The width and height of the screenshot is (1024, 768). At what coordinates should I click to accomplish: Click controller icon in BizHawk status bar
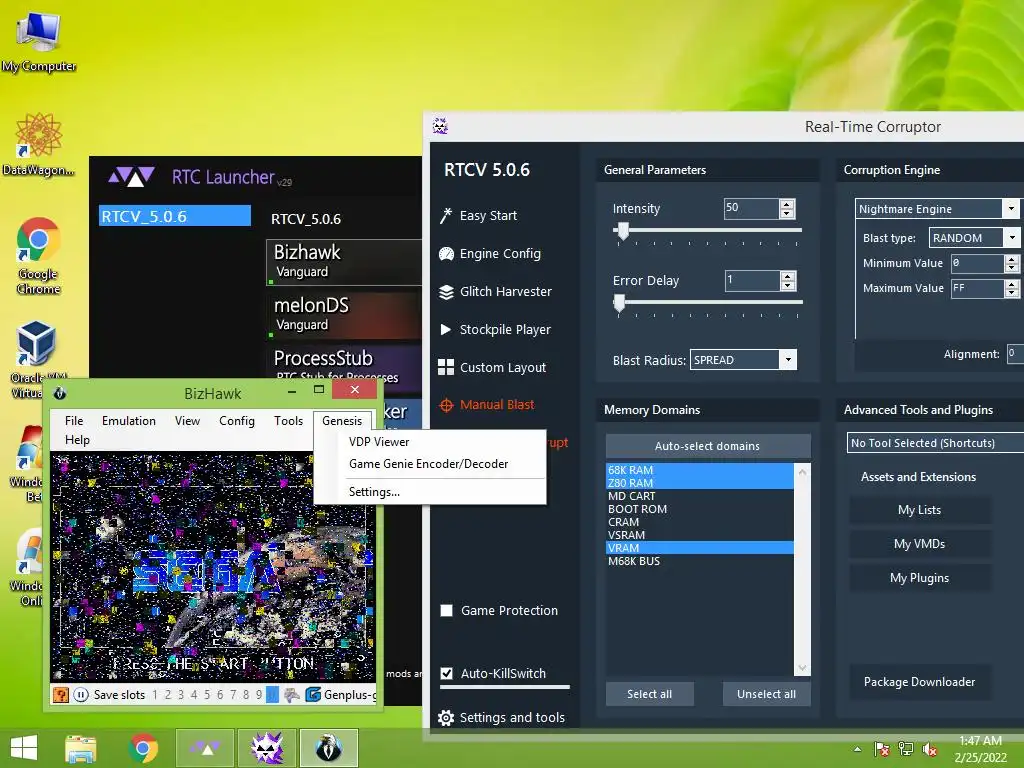tap(292, 695)
